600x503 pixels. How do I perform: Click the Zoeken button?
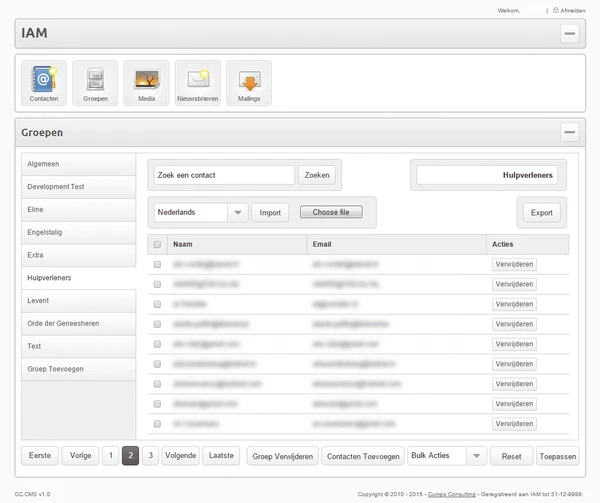point(317,175)
